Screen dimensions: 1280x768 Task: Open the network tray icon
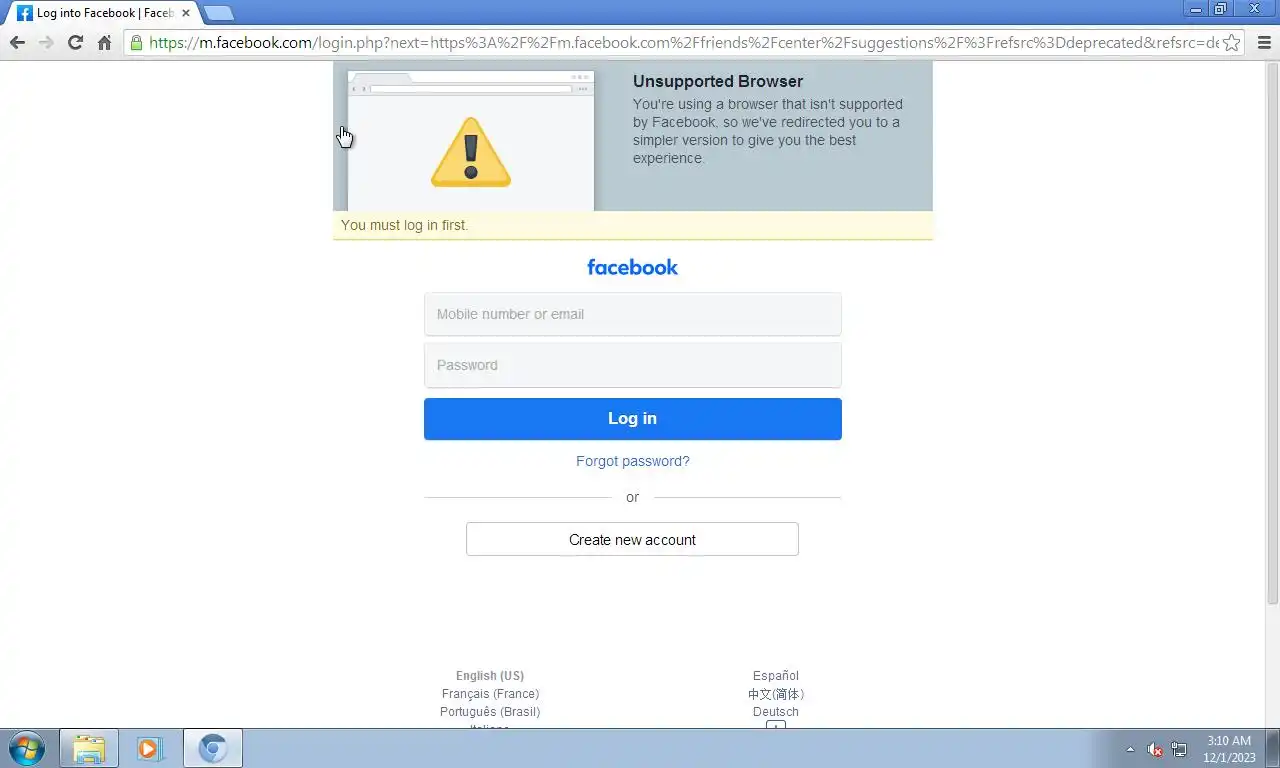click(x=1179, y=749)
